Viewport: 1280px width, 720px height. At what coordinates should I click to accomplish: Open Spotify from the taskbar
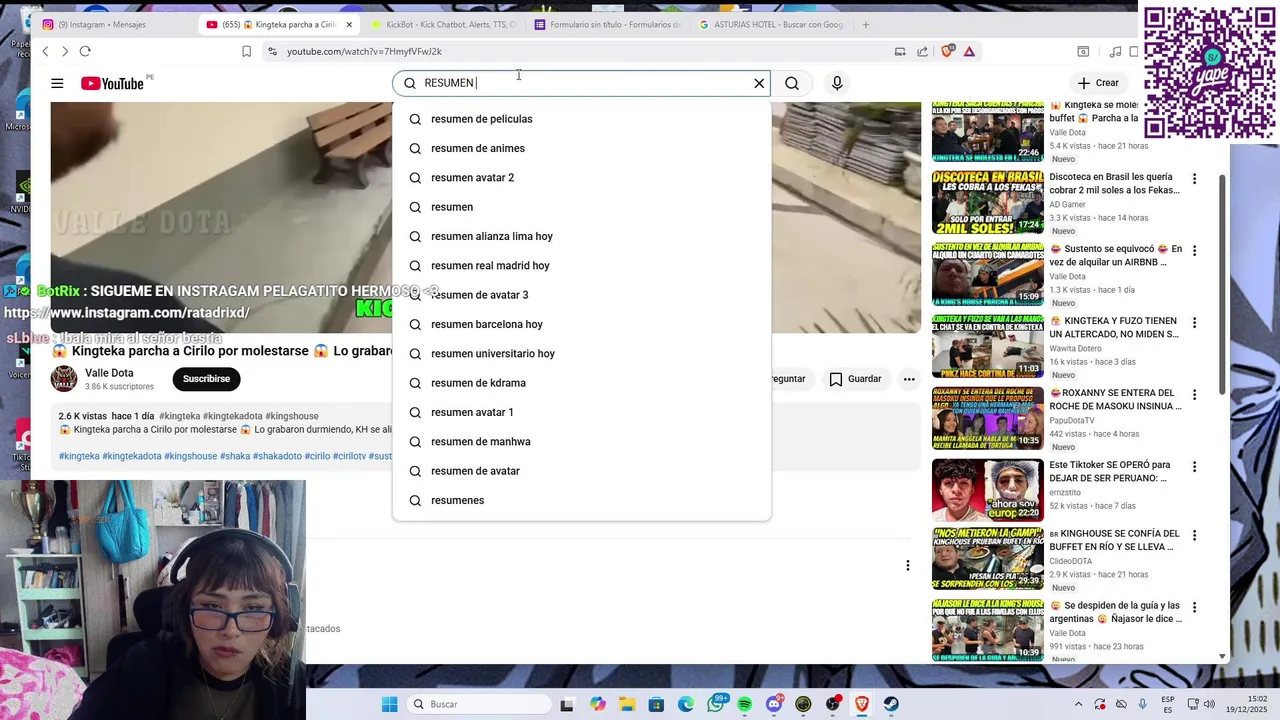745,704
